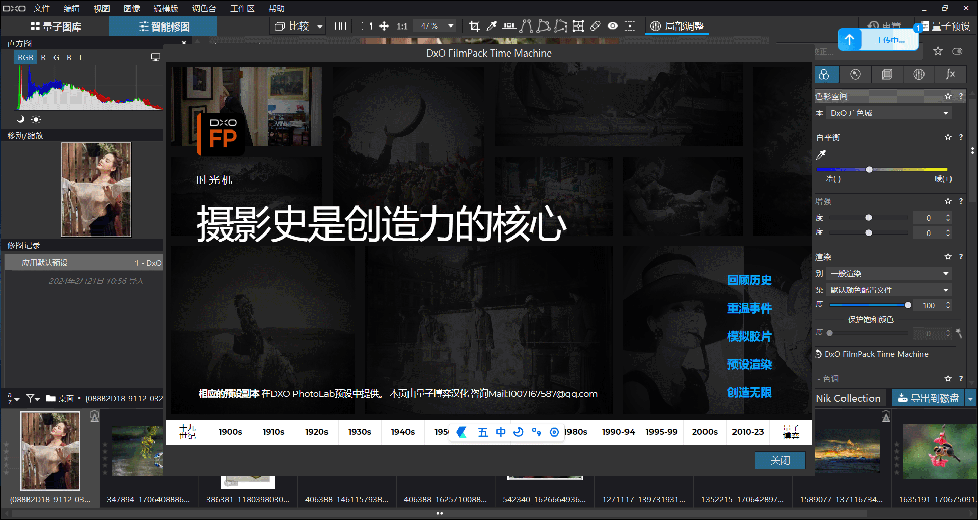The height and width of the screenshot is (520, 978).
Task: Select the first filmstrip portrait thumbnail
Action: click(50, 450)
